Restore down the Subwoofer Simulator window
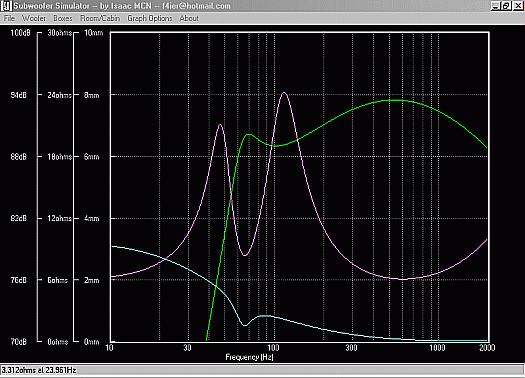525x378 pixels. [506, 6]
